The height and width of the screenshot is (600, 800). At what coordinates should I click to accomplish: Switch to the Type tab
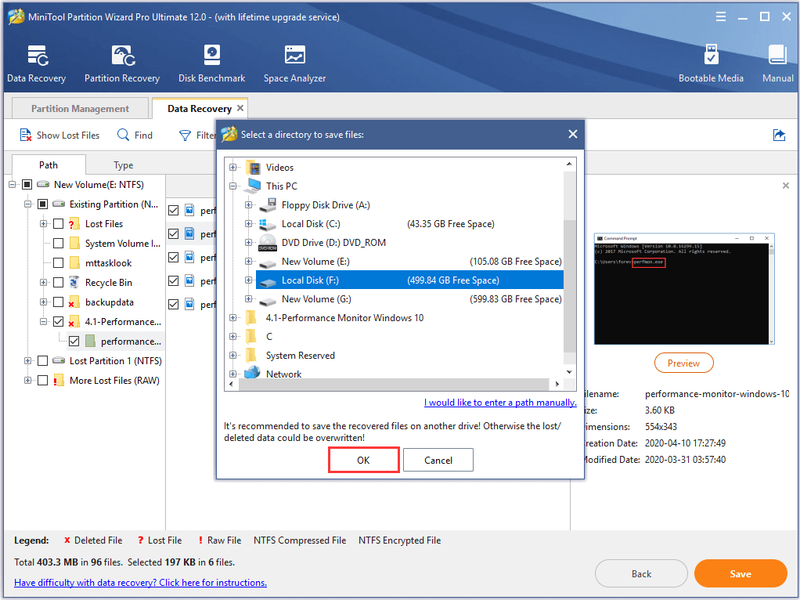tap(123, 165)
